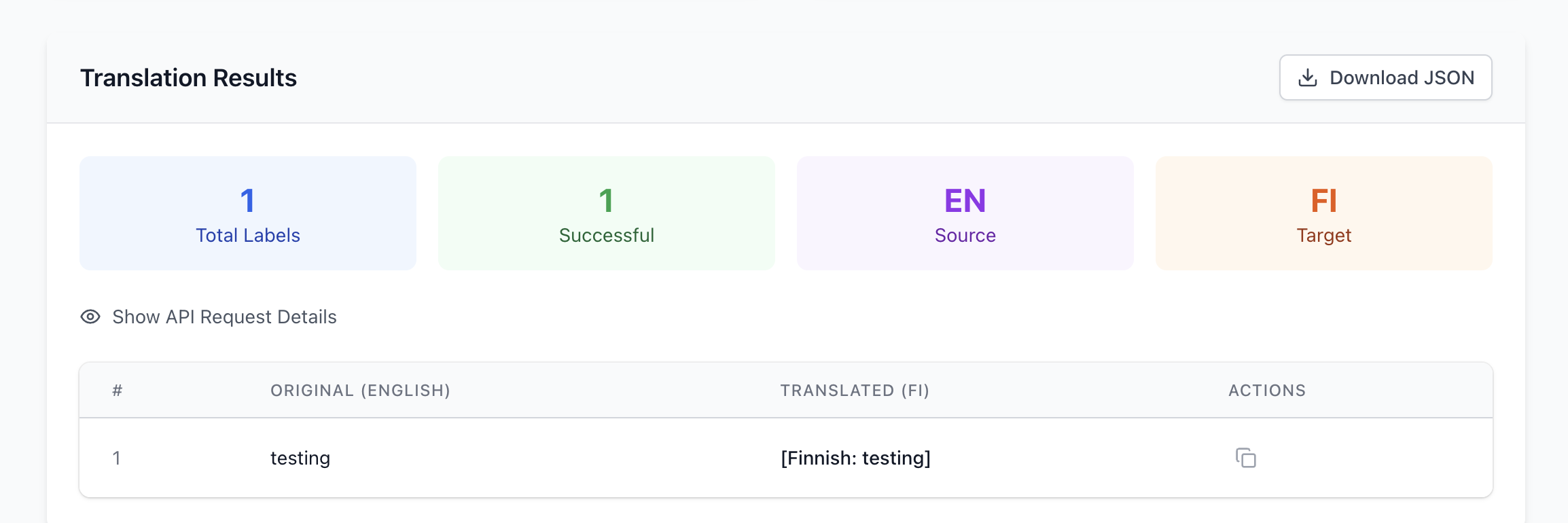Viewport: 1568px width, 523px height.
Task: Click the purple EN language code
Action: click(965, 200)
